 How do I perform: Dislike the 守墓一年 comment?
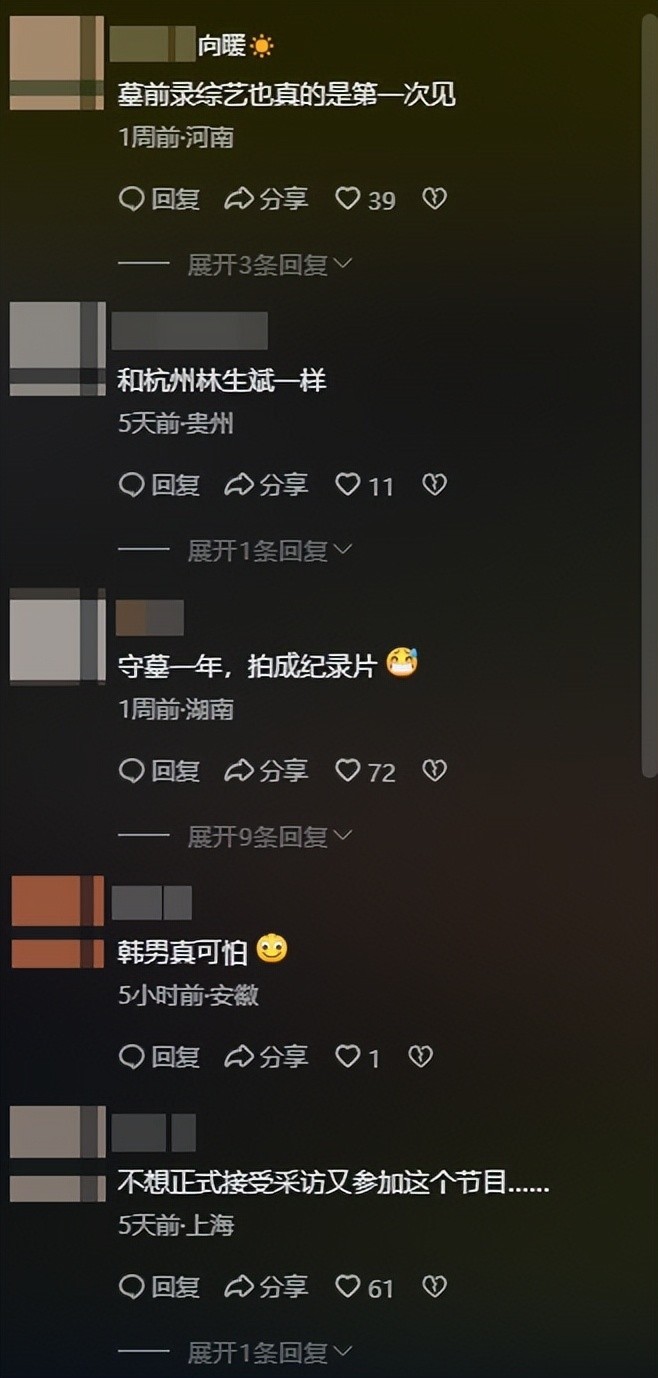(x=433, y=771)
